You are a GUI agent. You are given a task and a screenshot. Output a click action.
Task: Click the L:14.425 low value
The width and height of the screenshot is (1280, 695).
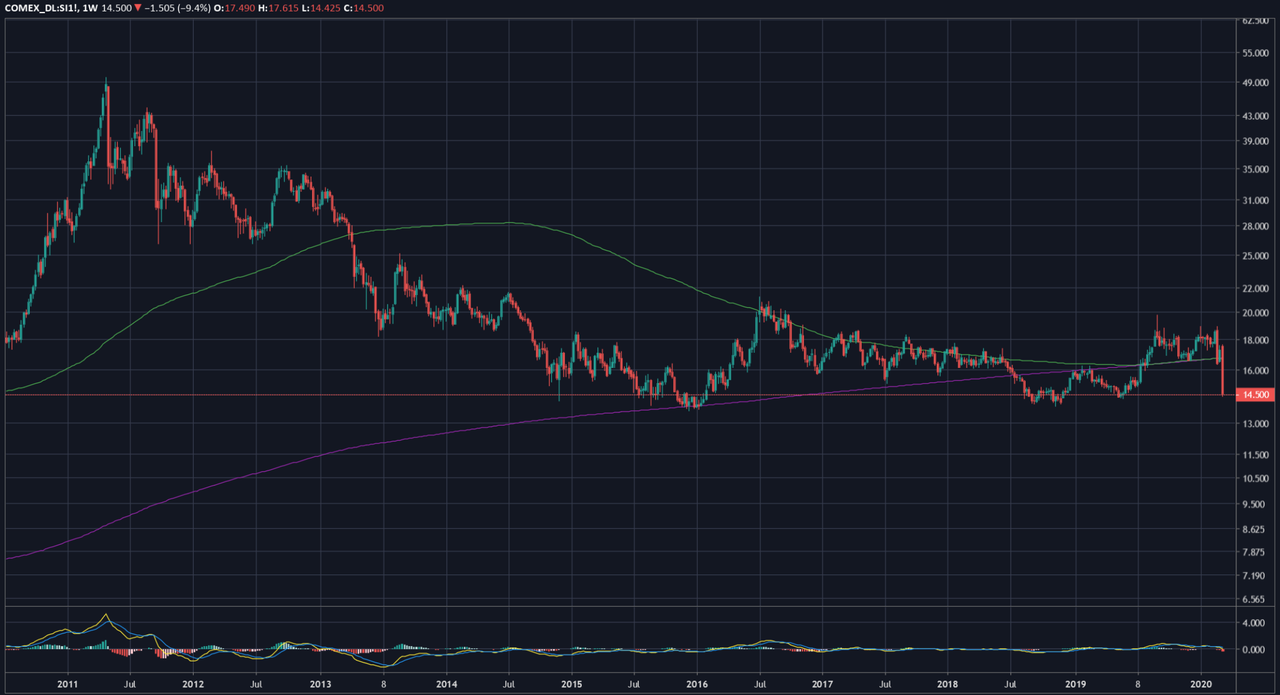pyautogui.click(x=322, y=7)
